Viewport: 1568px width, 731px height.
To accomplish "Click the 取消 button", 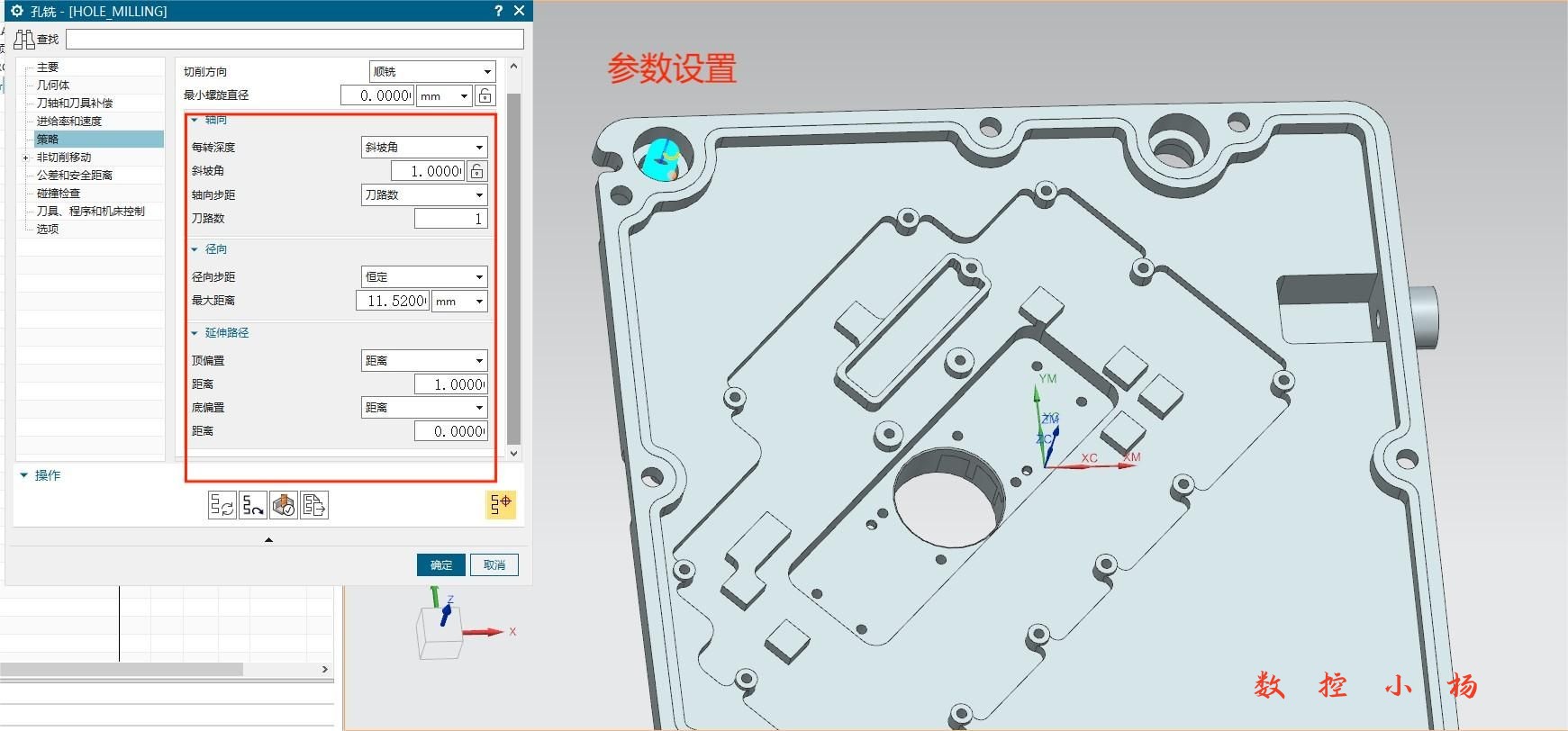I will pos(494,565).
